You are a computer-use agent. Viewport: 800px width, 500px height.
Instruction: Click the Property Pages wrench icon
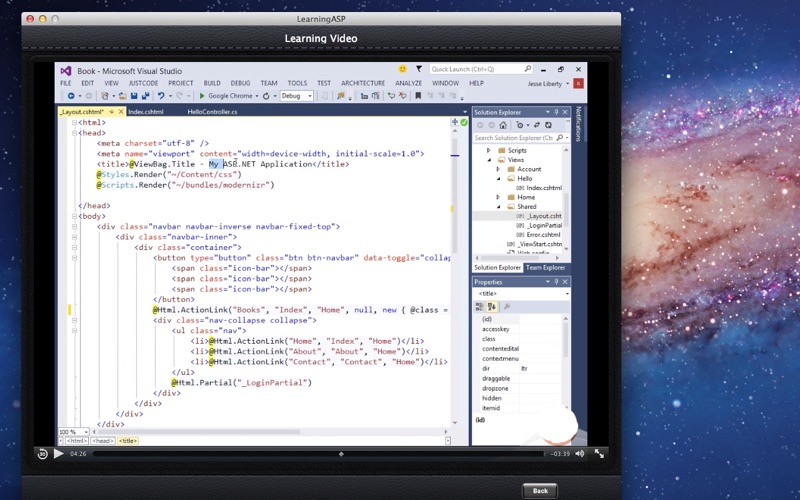[507, 307]
